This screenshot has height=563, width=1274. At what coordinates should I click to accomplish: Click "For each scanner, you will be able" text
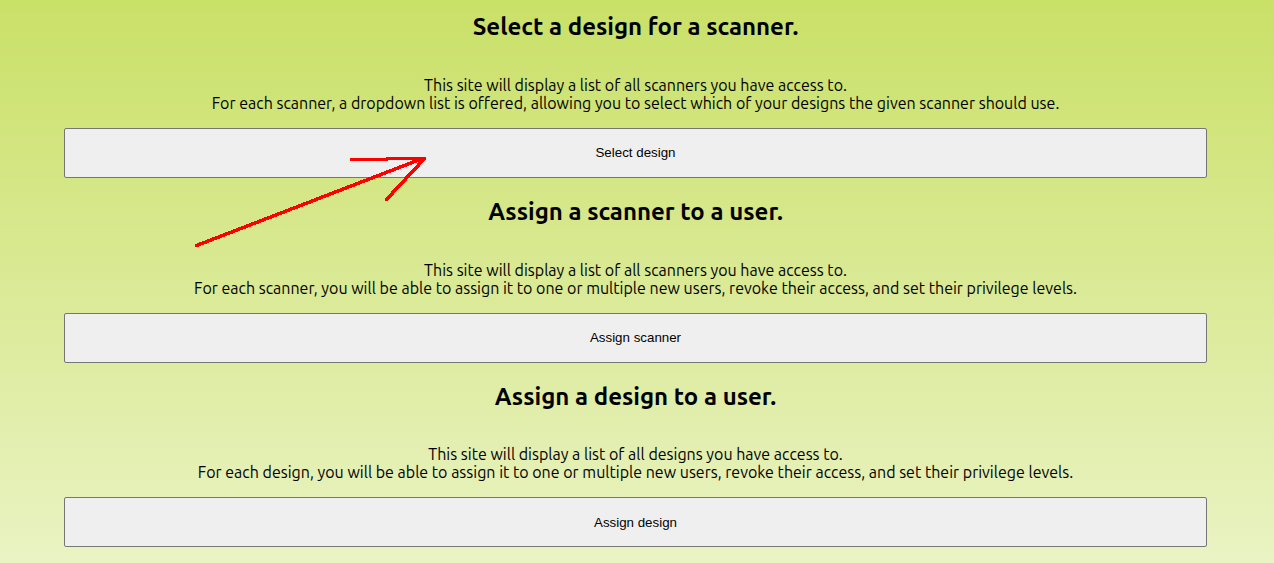click(635, 288)
